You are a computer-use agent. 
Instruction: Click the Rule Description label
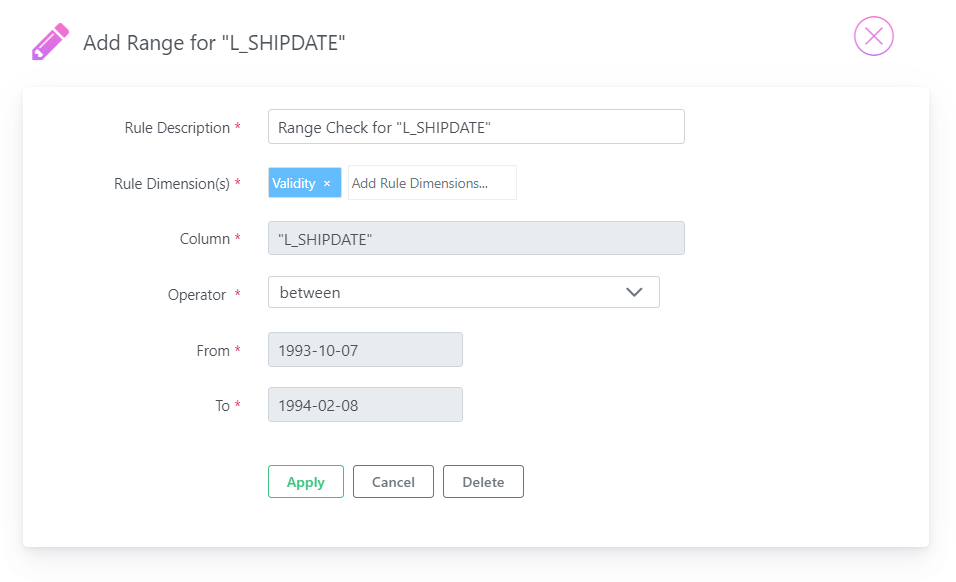tap(177, 127)
